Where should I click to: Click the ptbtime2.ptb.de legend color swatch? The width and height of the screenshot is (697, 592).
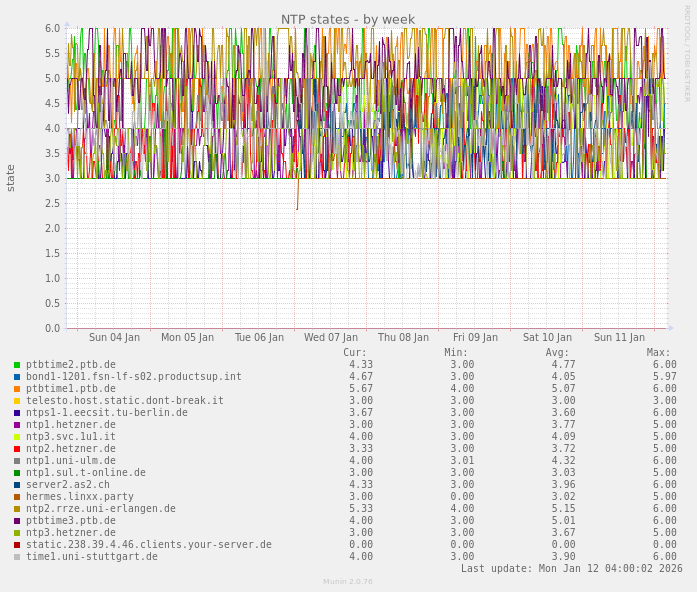click(x=17, y=365)
